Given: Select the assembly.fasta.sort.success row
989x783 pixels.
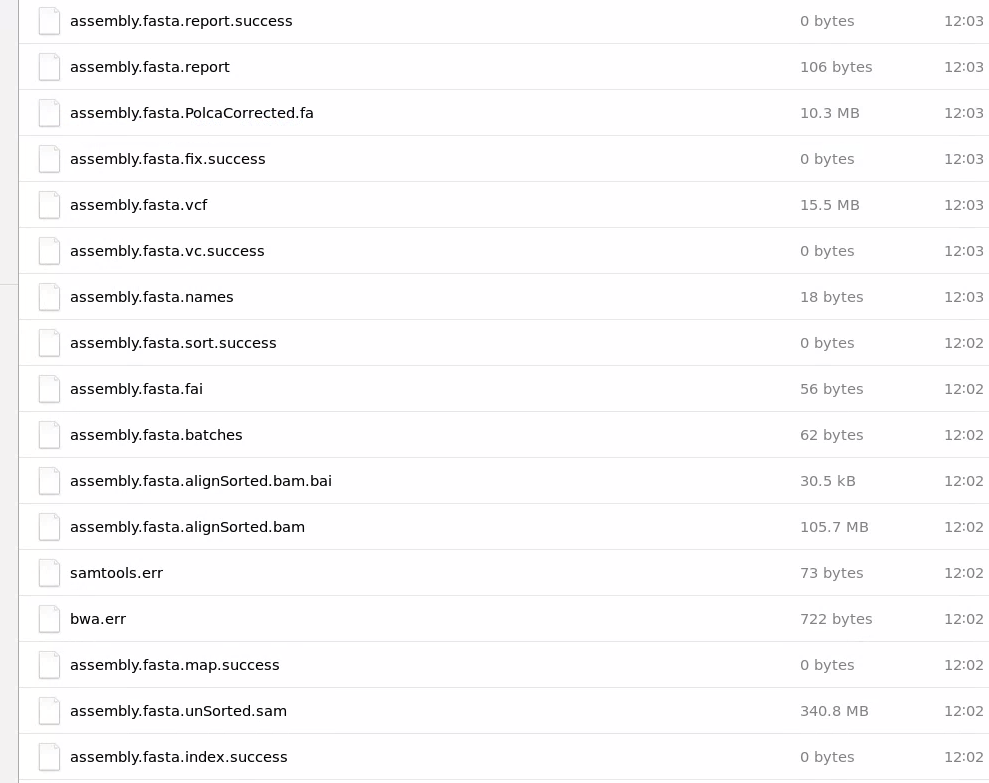Looking at the screenshot, I should [504, 343].
